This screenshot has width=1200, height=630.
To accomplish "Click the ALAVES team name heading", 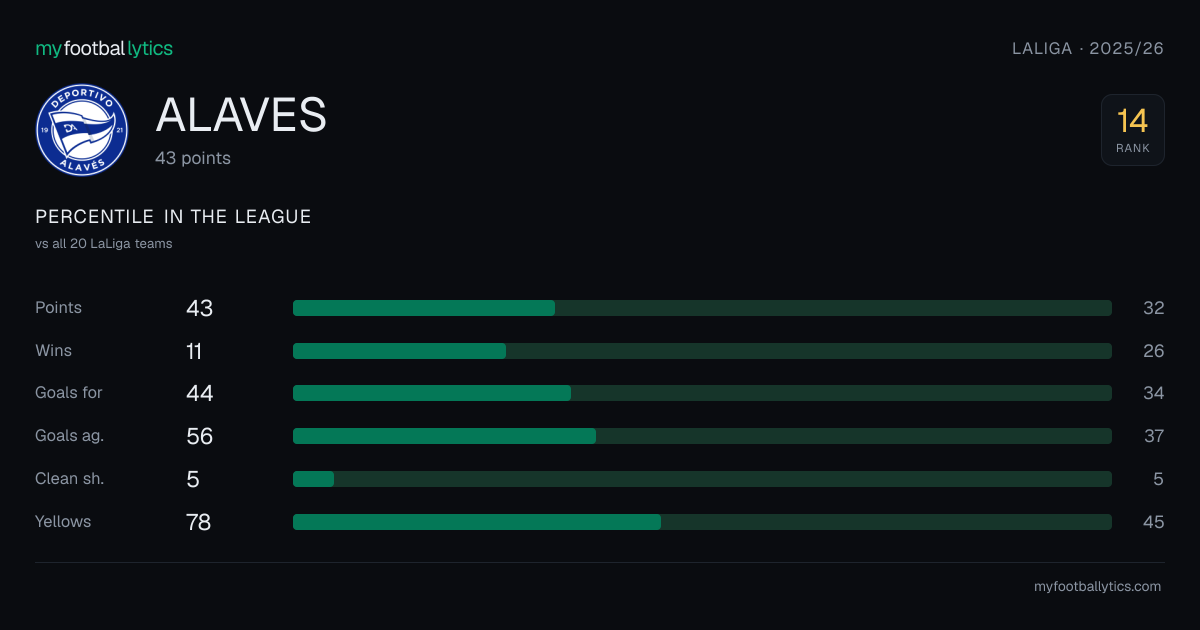I will [241, 116].
